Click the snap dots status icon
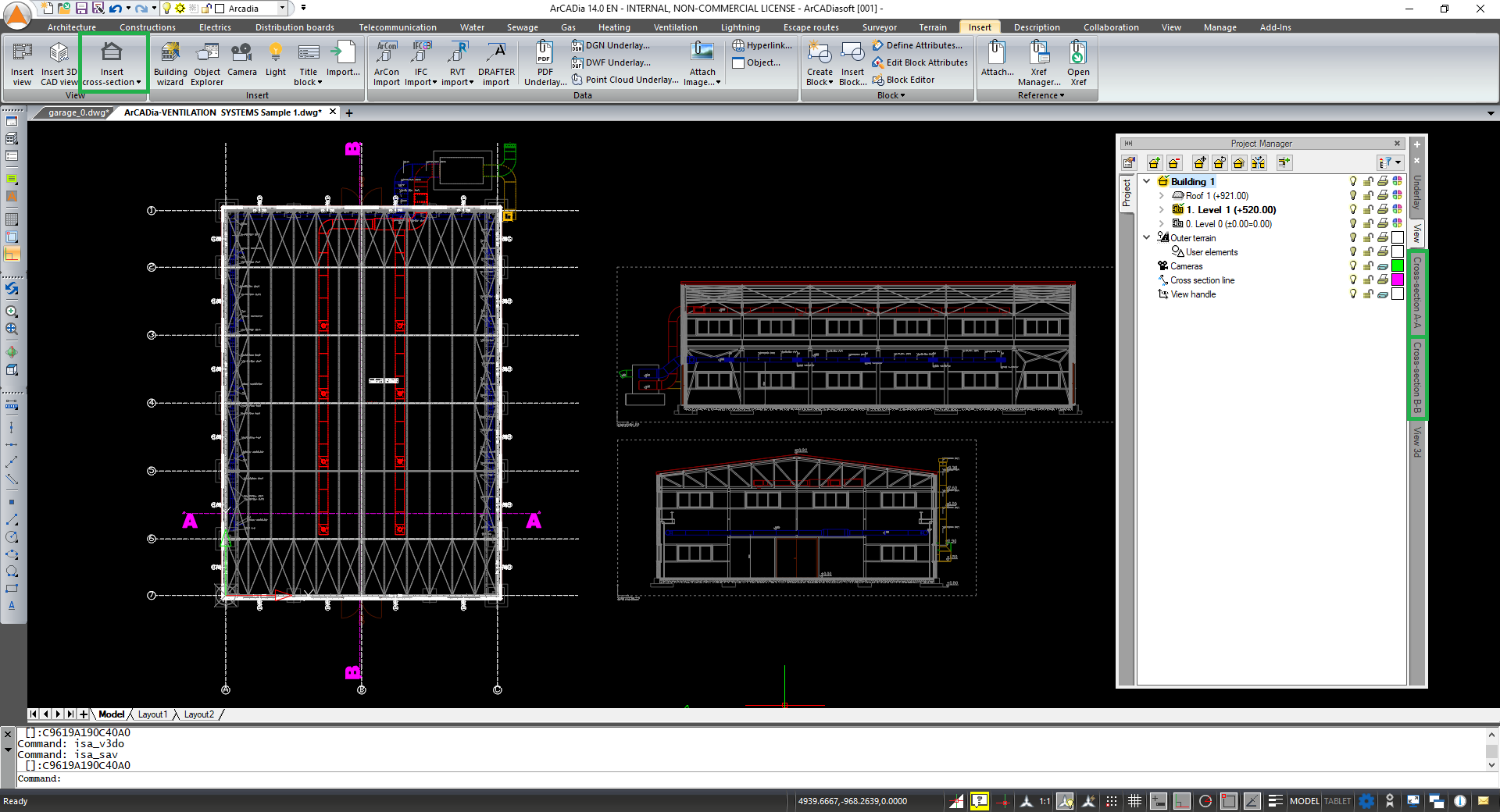Viewport: 1500px width, 812px height. click(1112, 801)
